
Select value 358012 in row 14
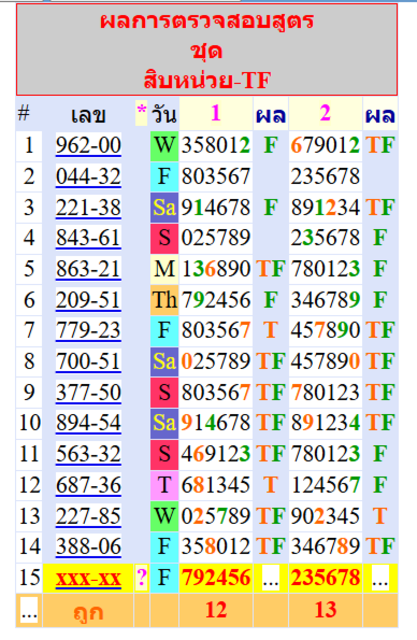tap(216, 547)
